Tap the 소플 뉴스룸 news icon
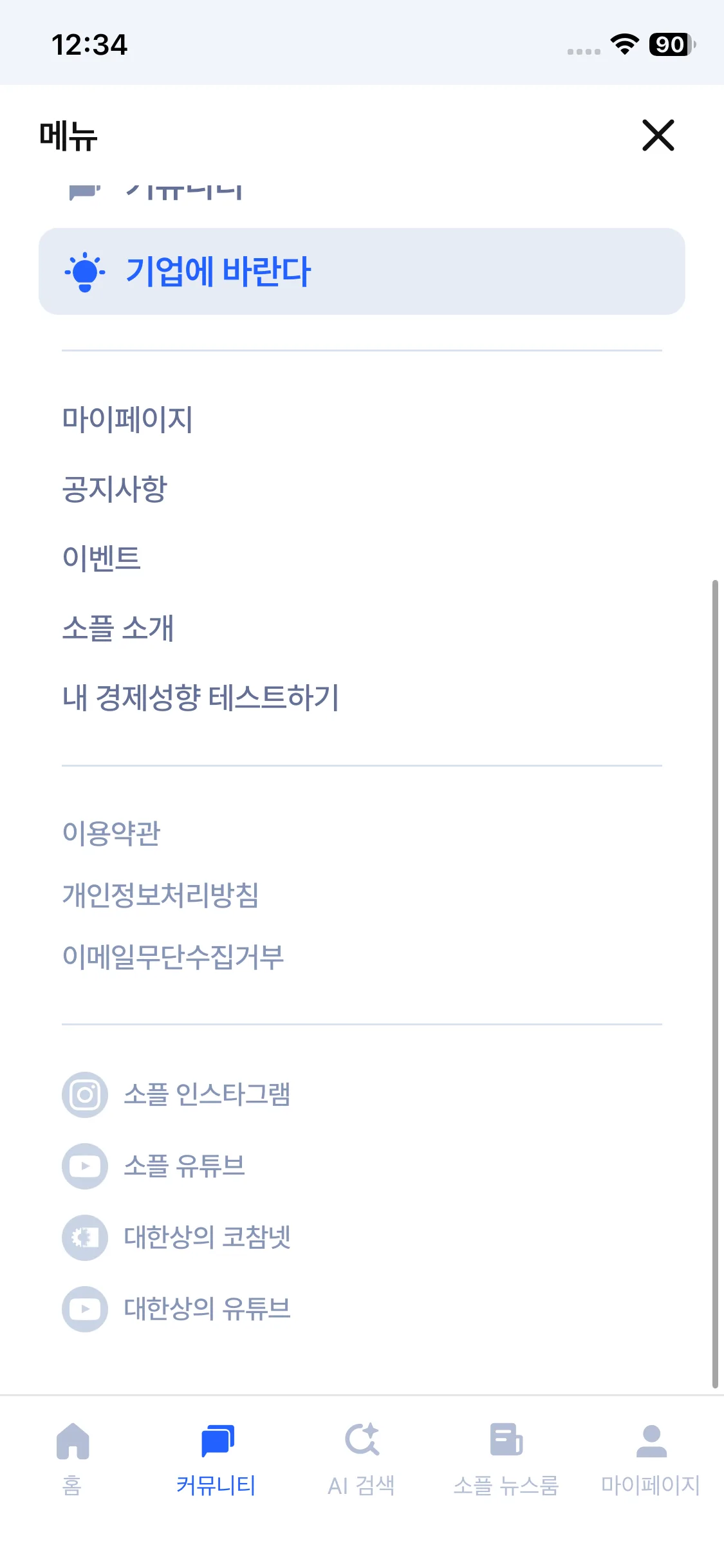 coord(506,1440)
